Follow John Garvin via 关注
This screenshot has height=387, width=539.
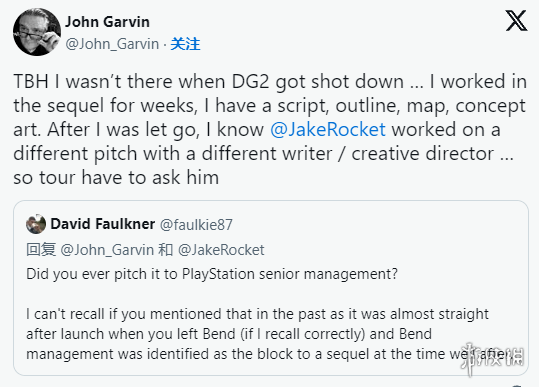(185, 44)
